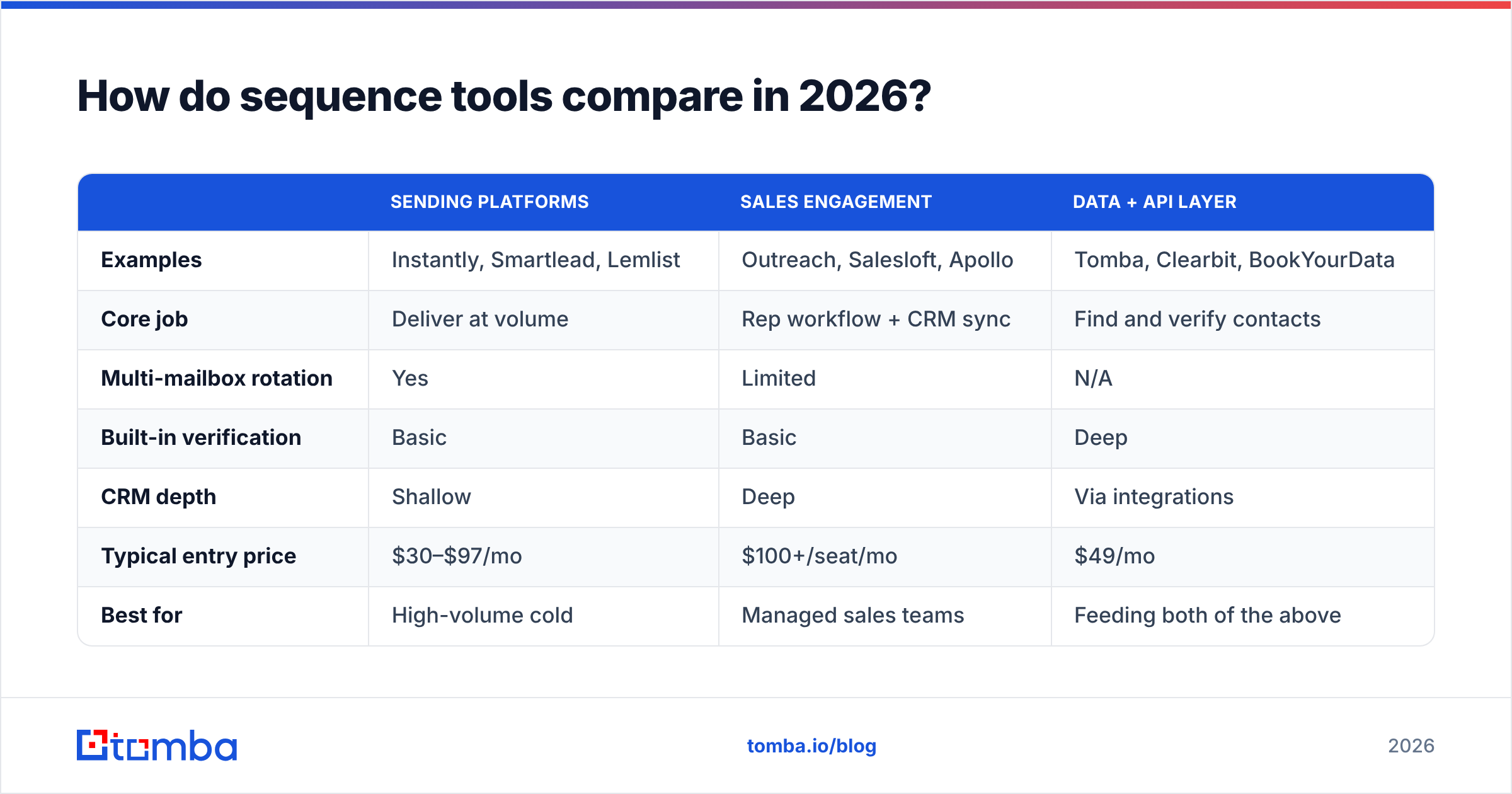Click the "Core job" row label

coord(144,319)
